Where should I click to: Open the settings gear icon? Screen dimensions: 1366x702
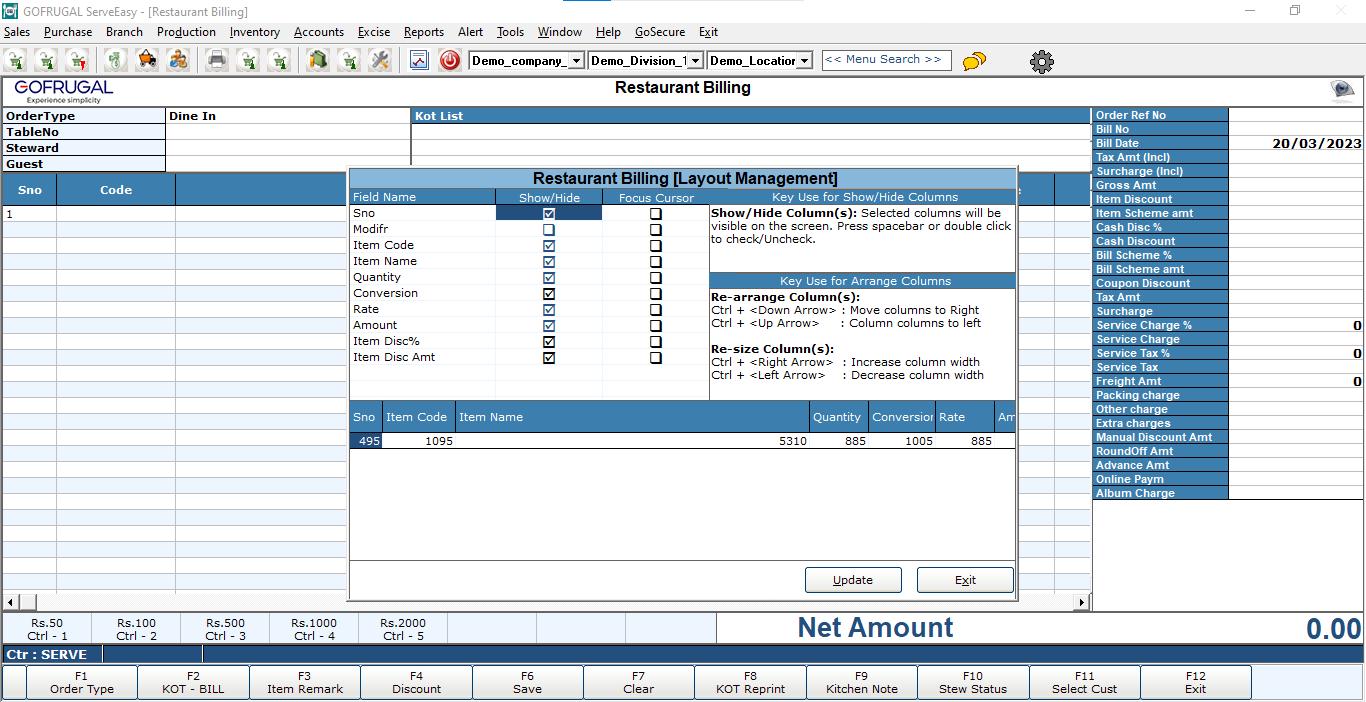click(x=1042, y=62)
